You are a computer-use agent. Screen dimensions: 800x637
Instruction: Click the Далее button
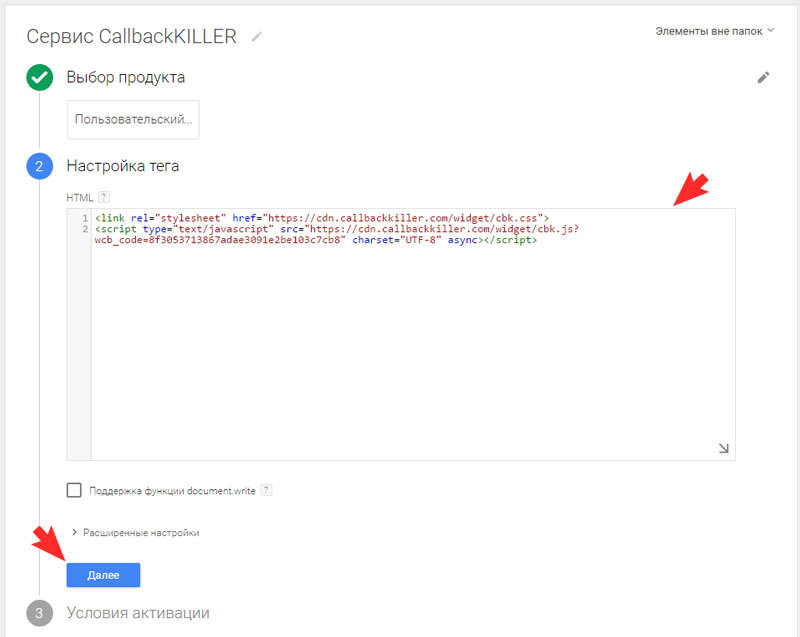103,575
